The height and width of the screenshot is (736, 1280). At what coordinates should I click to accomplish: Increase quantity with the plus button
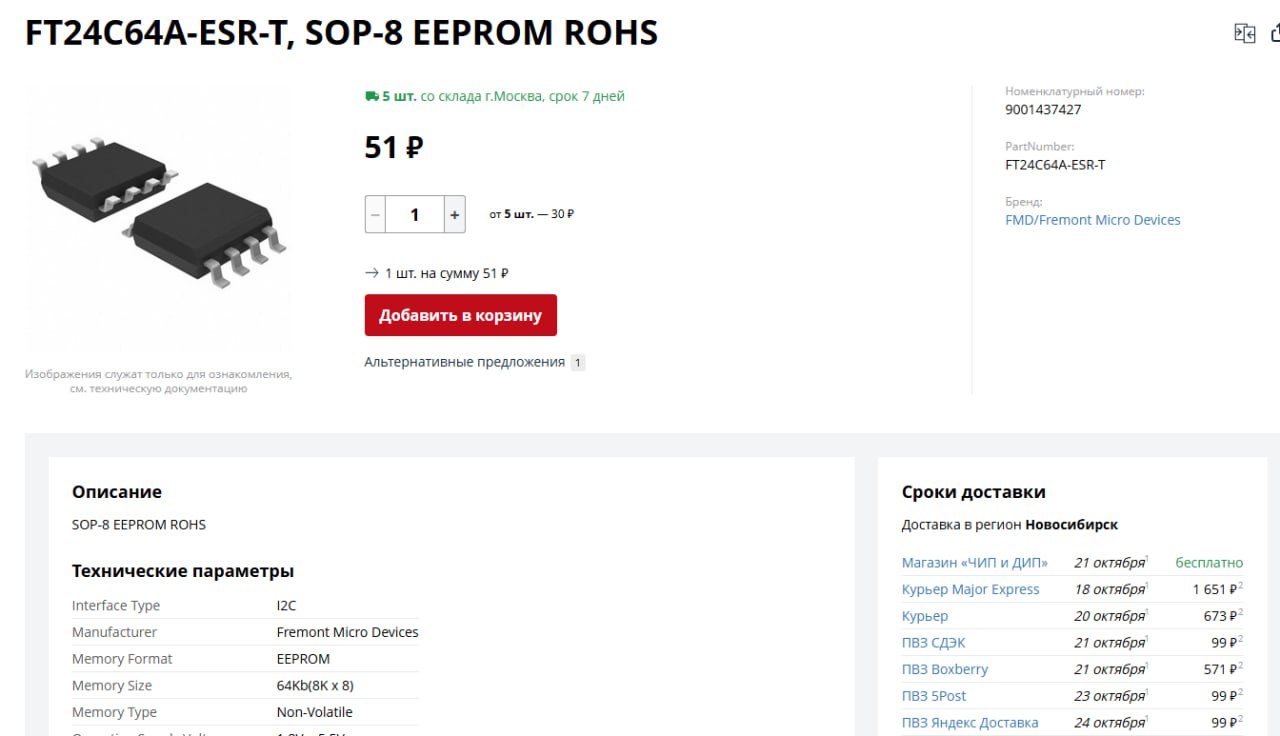[455, 215]
